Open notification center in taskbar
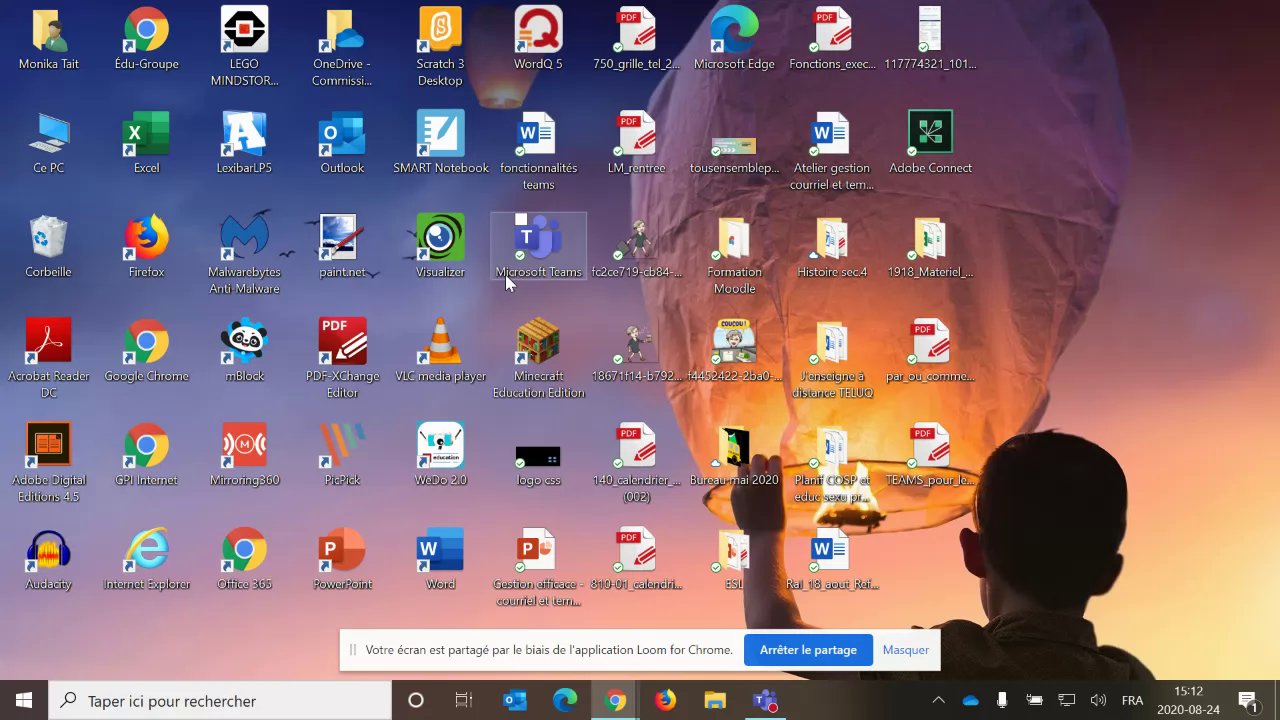 click(1248, 701)
